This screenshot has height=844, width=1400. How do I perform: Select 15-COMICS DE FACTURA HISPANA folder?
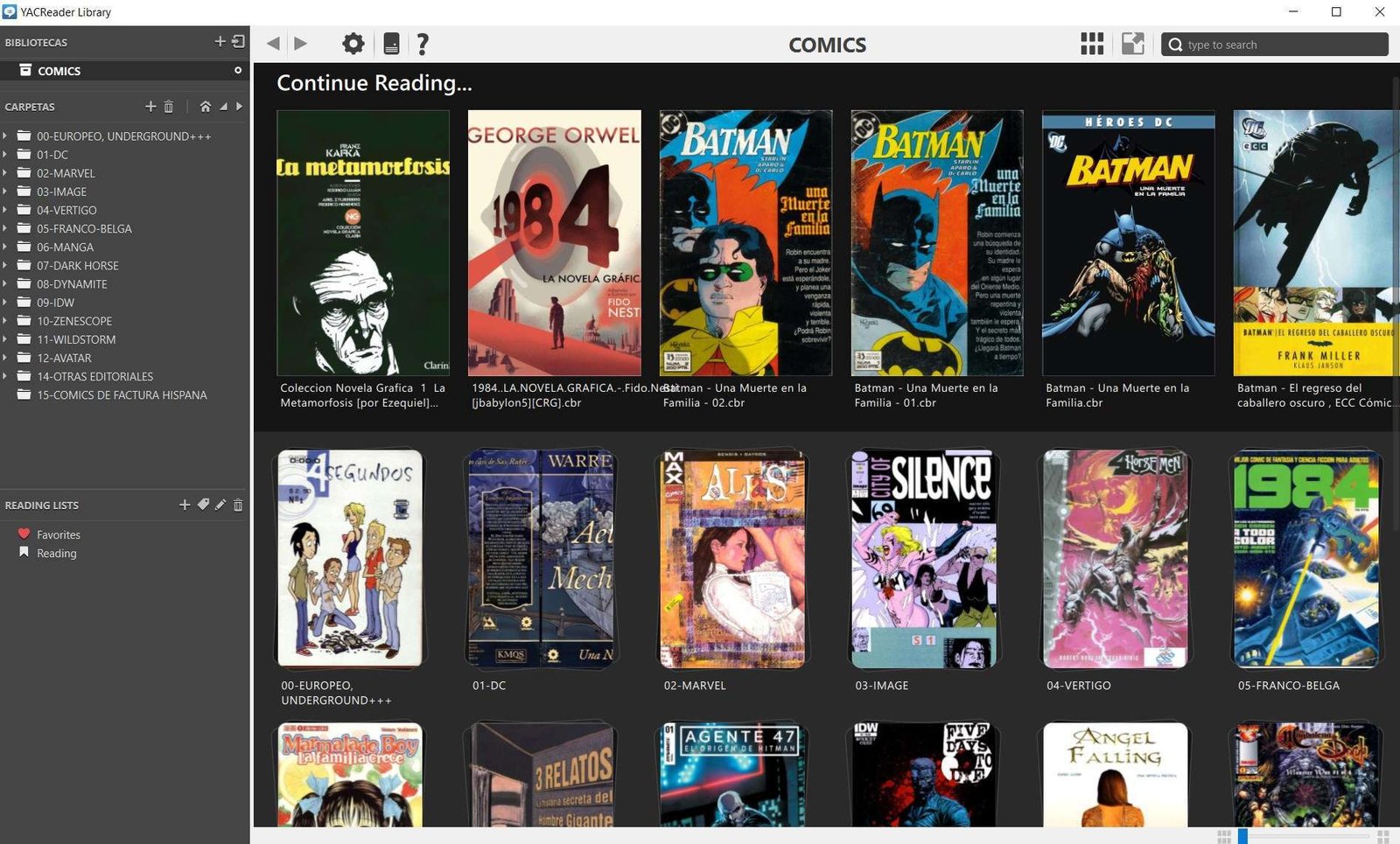tap(122, 394)
